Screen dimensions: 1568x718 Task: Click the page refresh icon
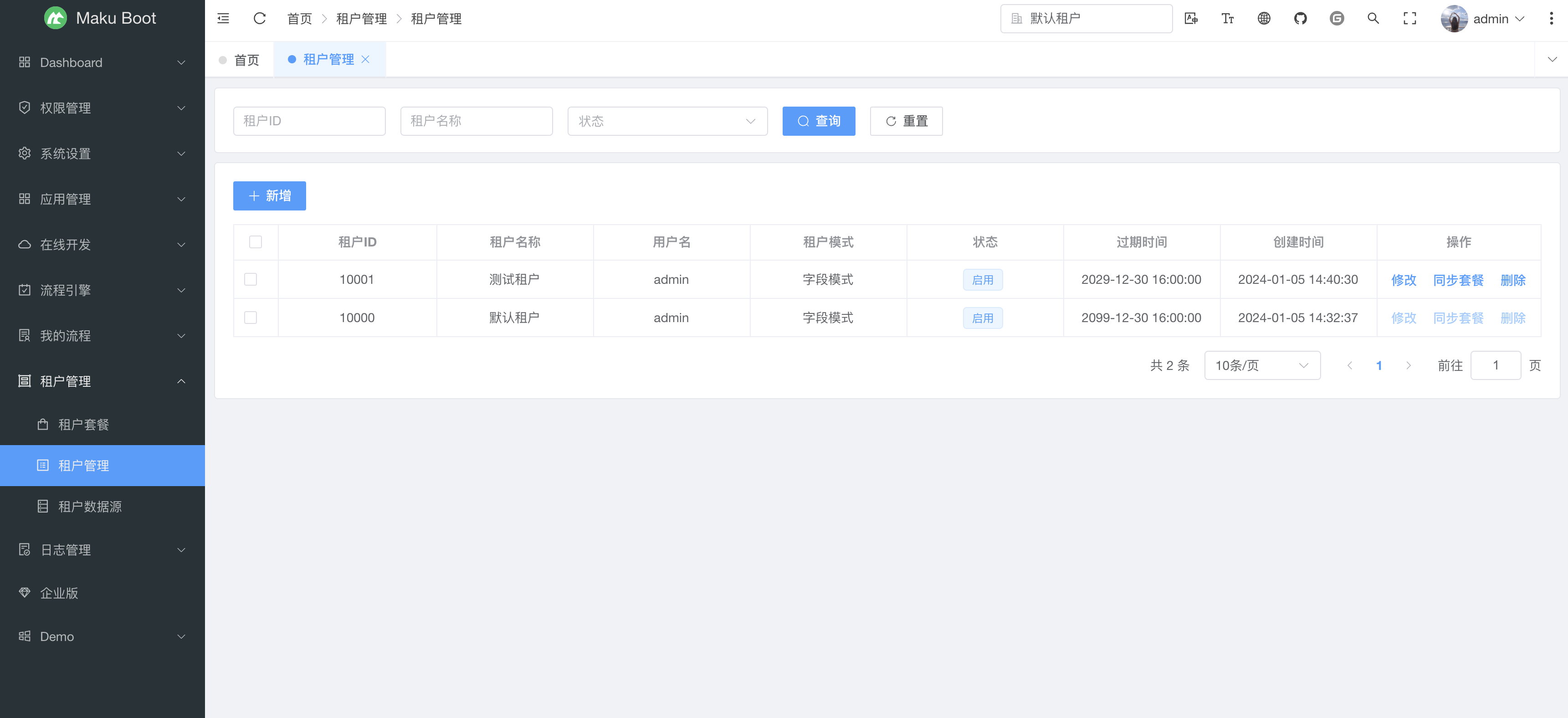coord(259,18)
